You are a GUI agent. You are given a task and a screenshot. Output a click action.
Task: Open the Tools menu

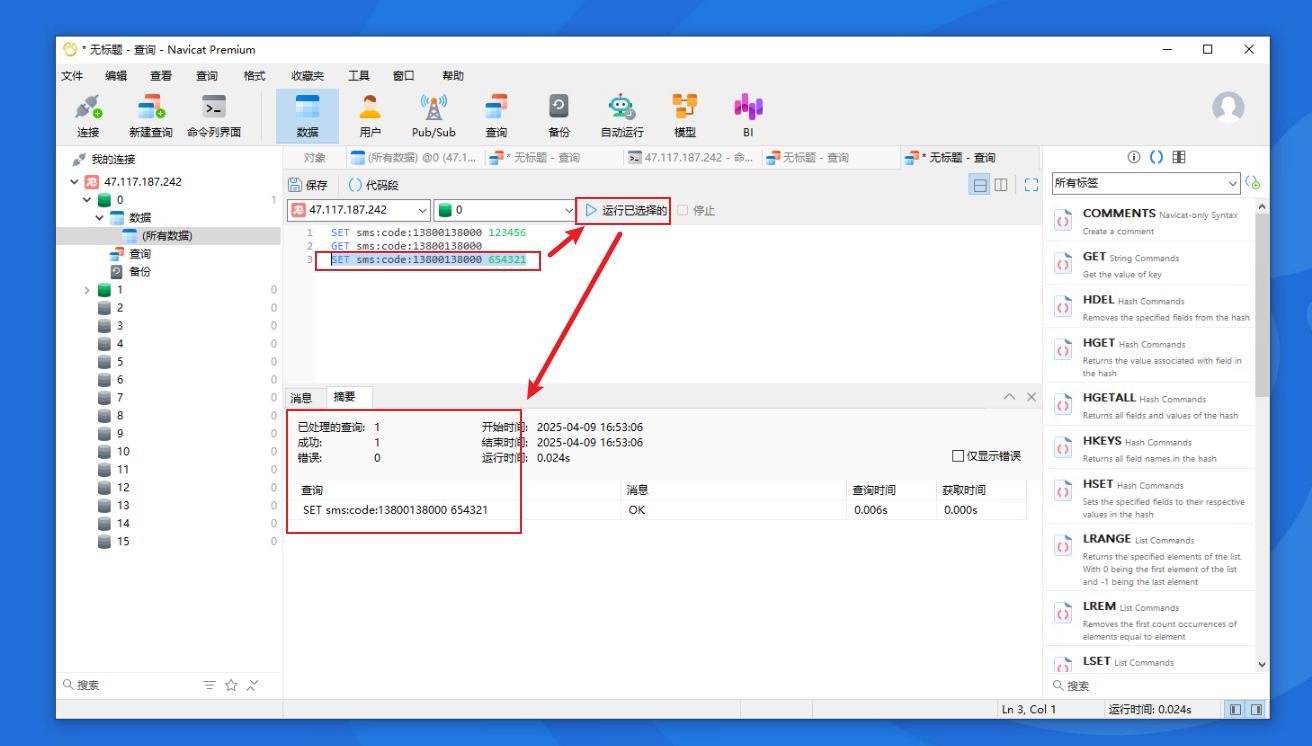point(359,76)
